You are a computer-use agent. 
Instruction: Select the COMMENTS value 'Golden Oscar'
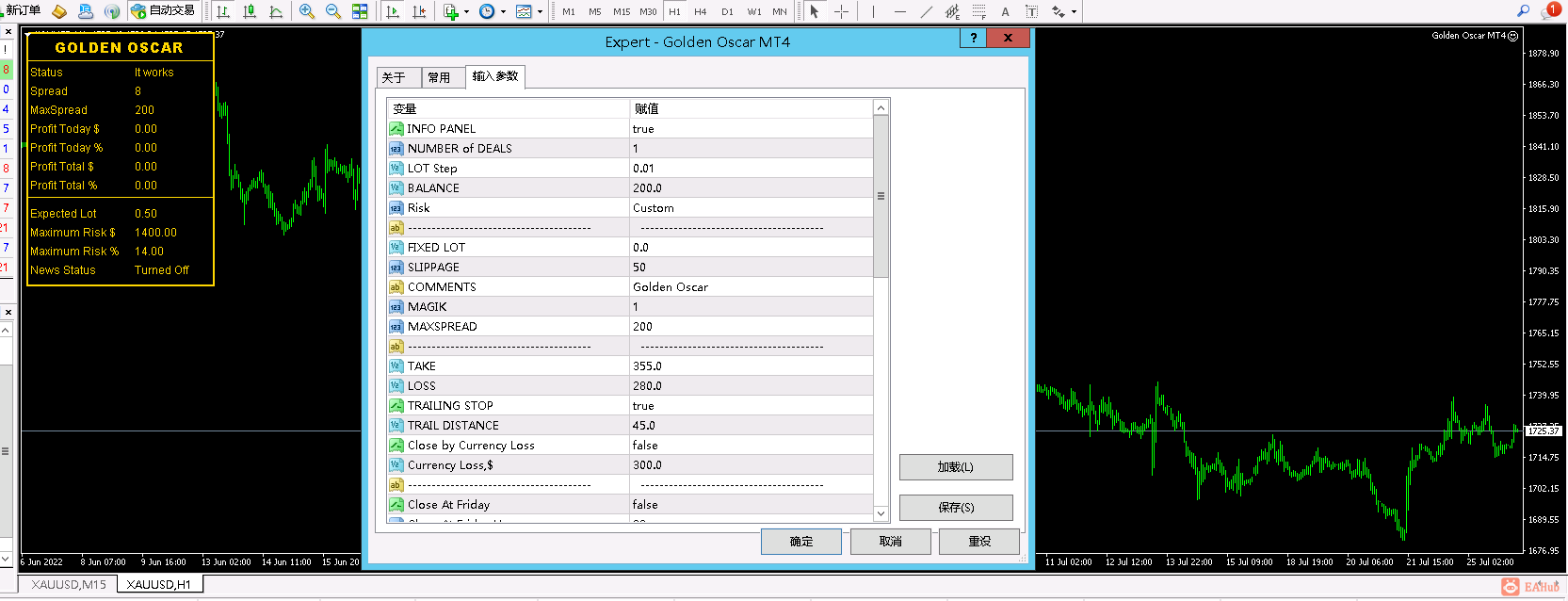(671, 287)
